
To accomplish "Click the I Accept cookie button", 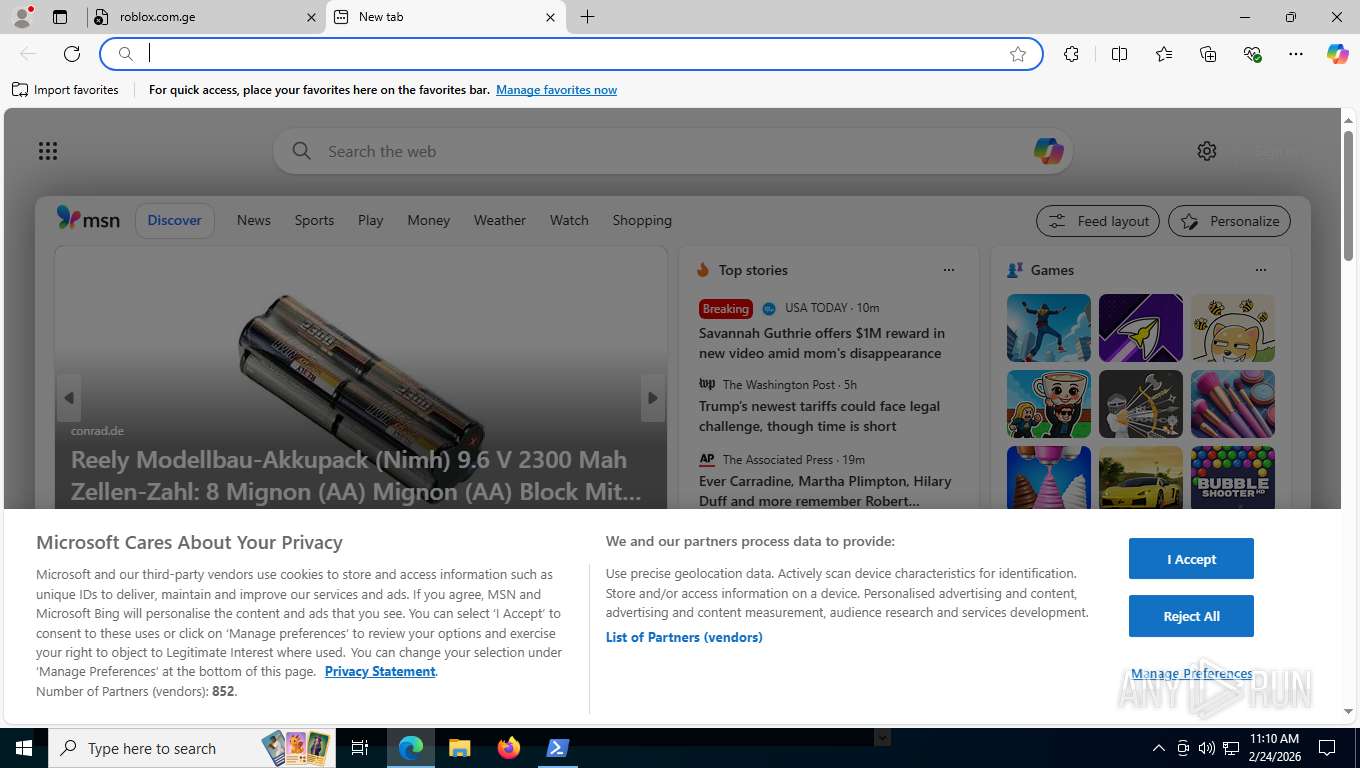I will 1191,559.
